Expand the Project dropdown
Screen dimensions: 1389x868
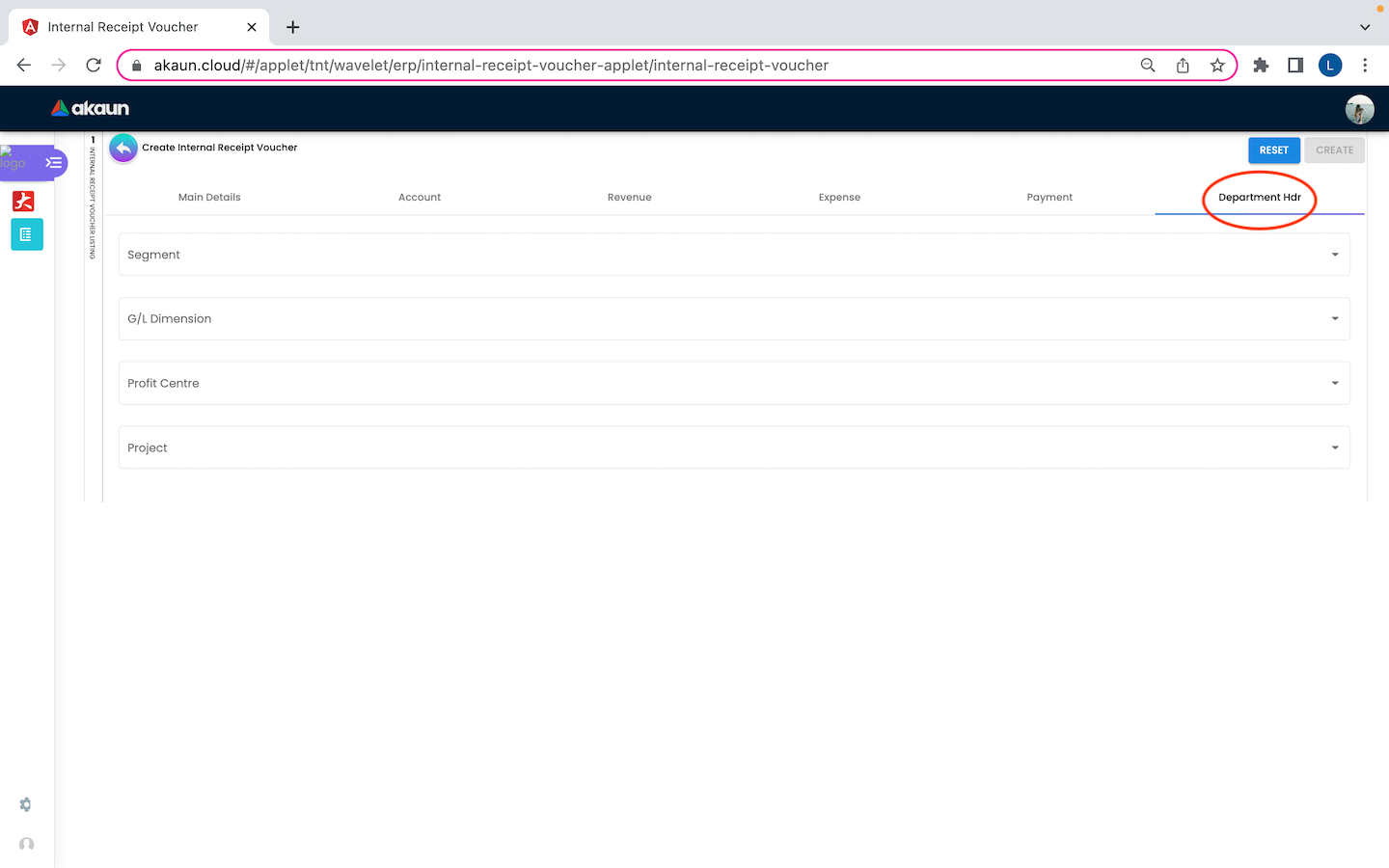(x=734, y=448)
